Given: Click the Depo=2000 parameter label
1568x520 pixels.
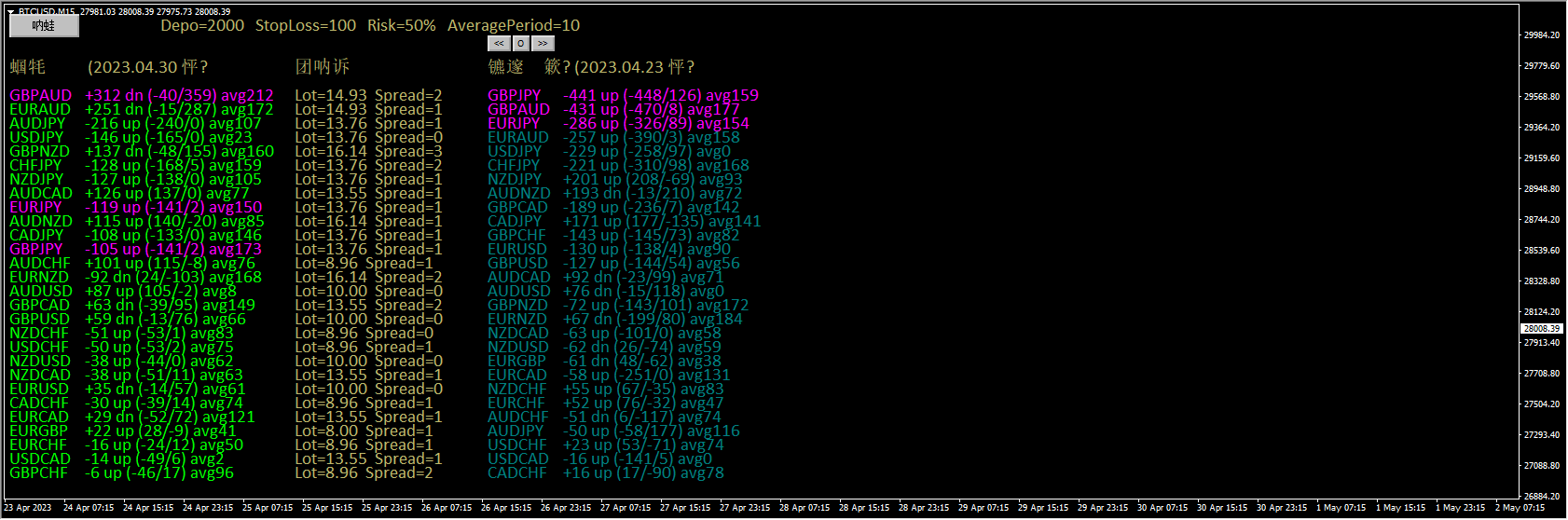Looking at the screenshot, I should coord(202,25).
